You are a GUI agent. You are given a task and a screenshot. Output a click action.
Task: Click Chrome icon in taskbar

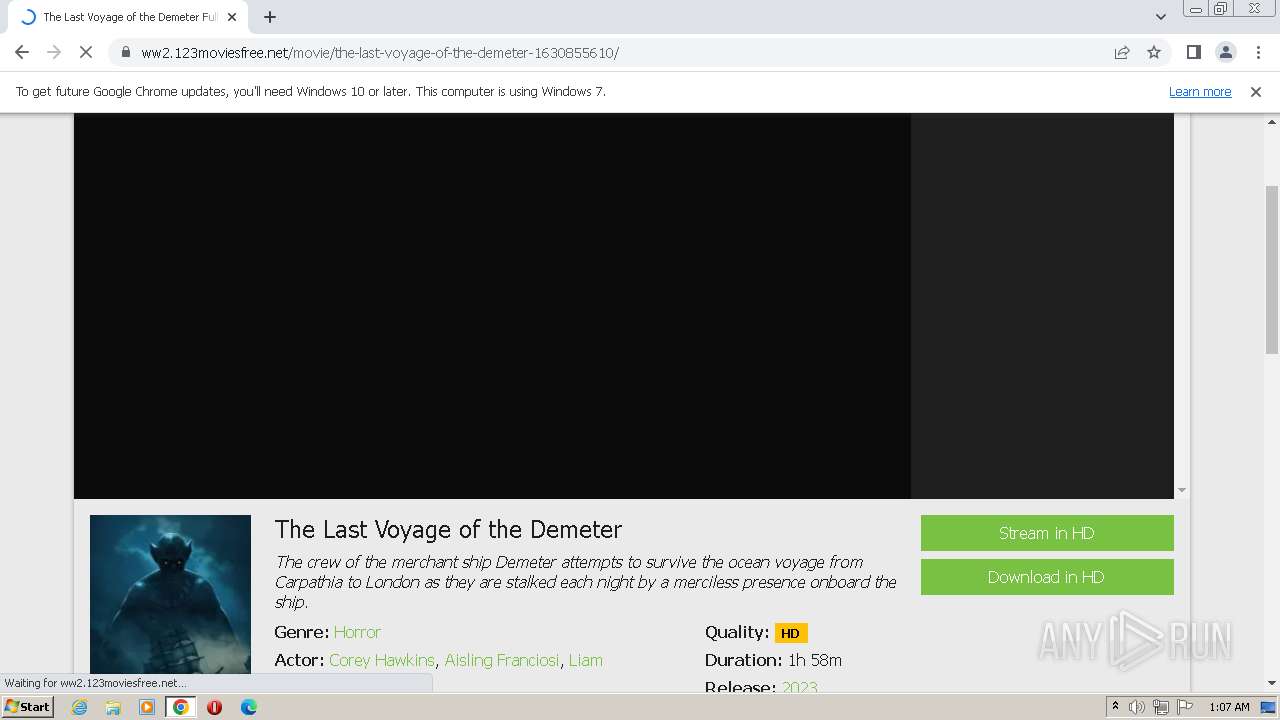(x=181, y=707)
